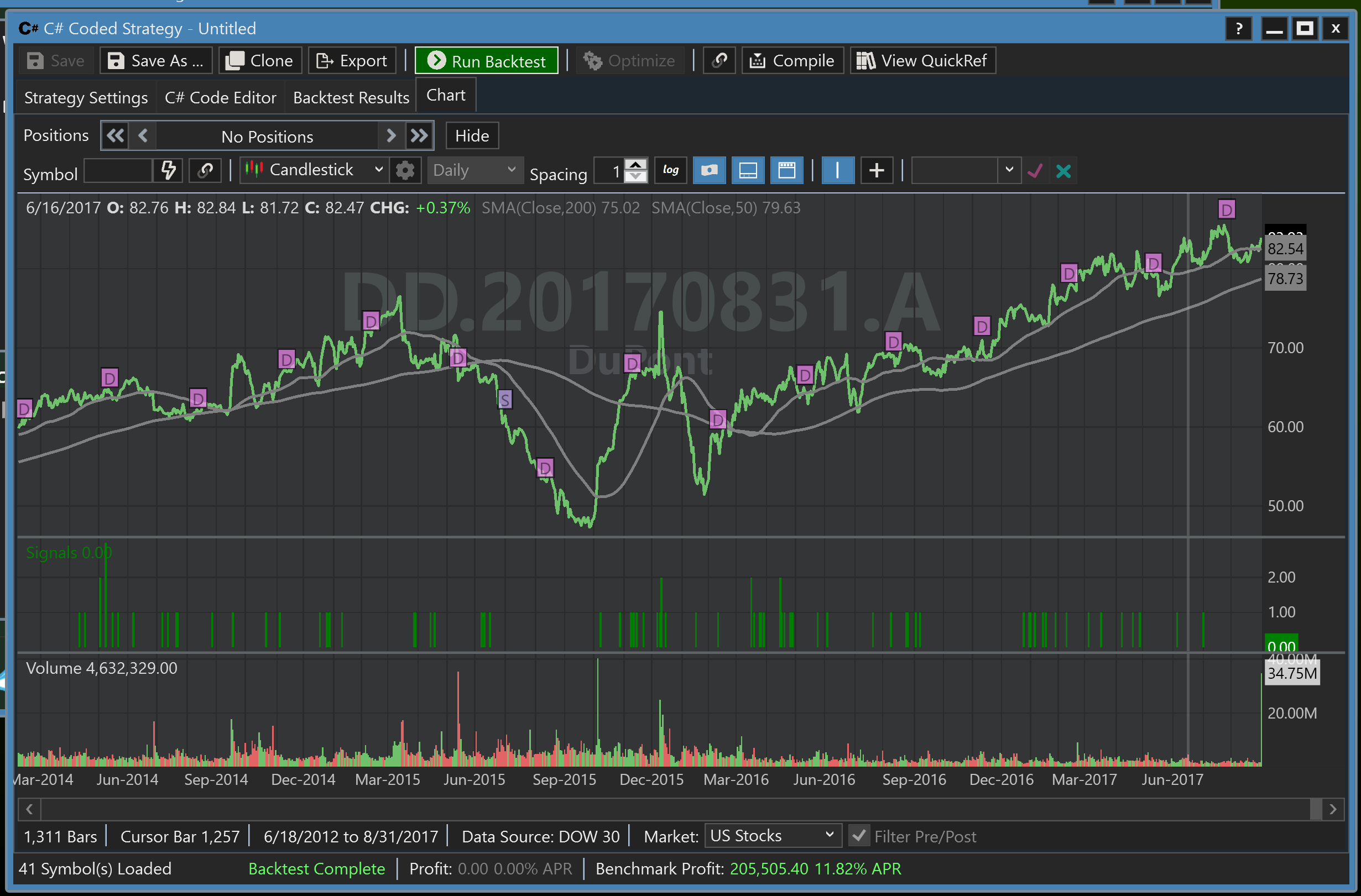The width and height of the screenshot is (1361, 896).
Task: Click the disabled Optimize button
Action: click(x=629, y=61)
